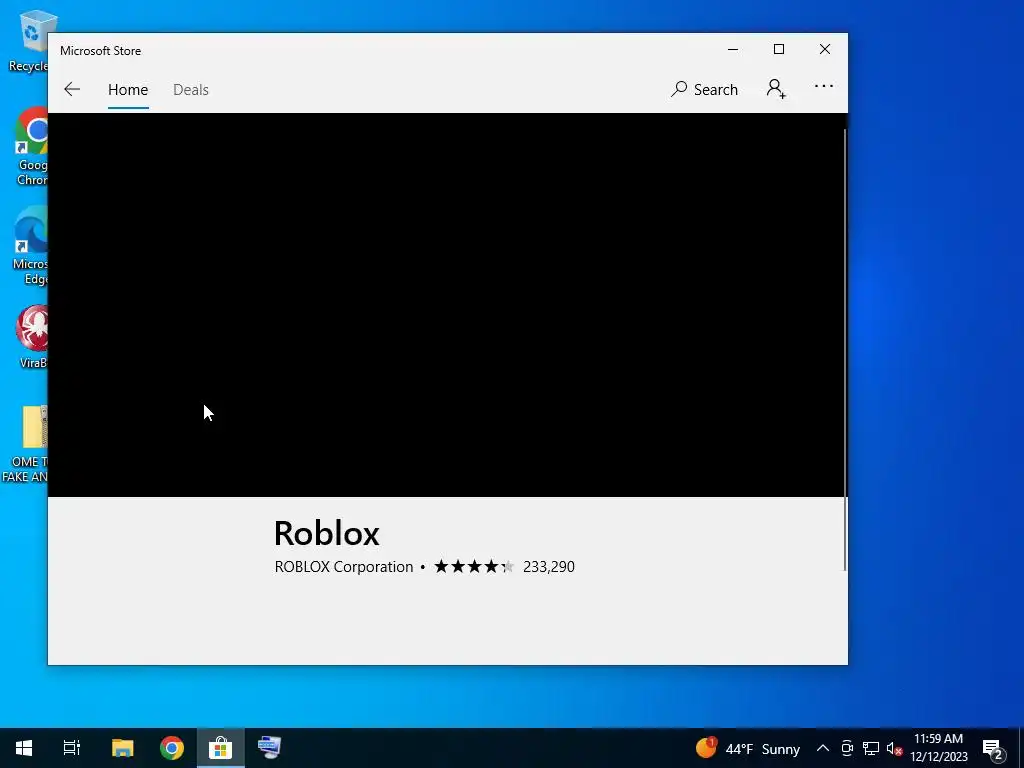Select the Microsoft Edge desktop shortcut

(30, 246)
